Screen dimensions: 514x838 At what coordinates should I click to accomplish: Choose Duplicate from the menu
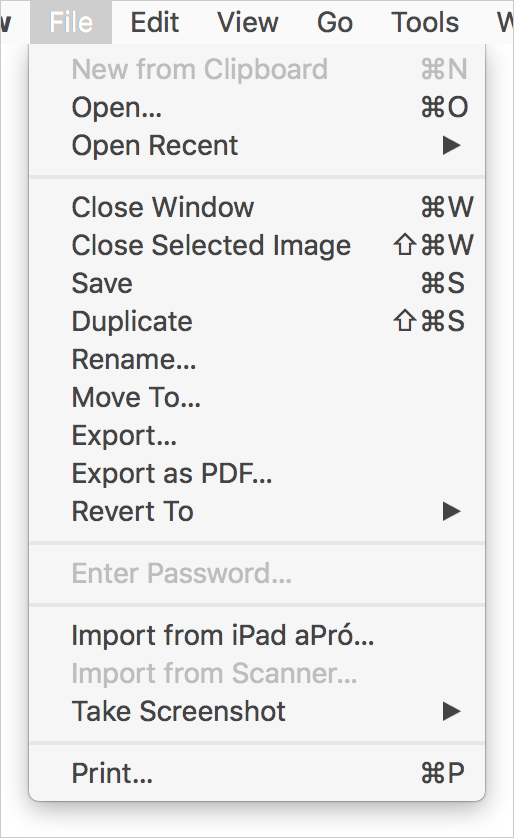pos(257,321)
